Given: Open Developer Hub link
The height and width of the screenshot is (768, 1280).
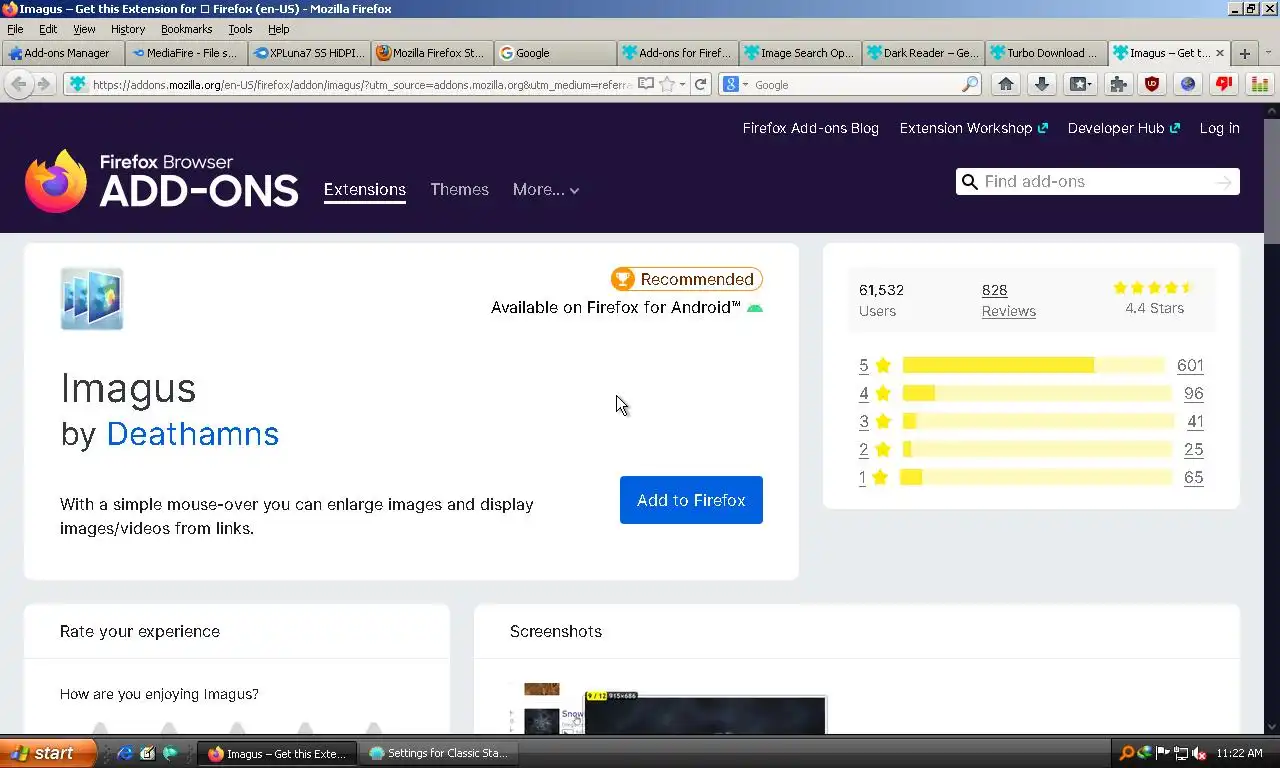Looking at the screenshot, I should [x=1123, y=128].
